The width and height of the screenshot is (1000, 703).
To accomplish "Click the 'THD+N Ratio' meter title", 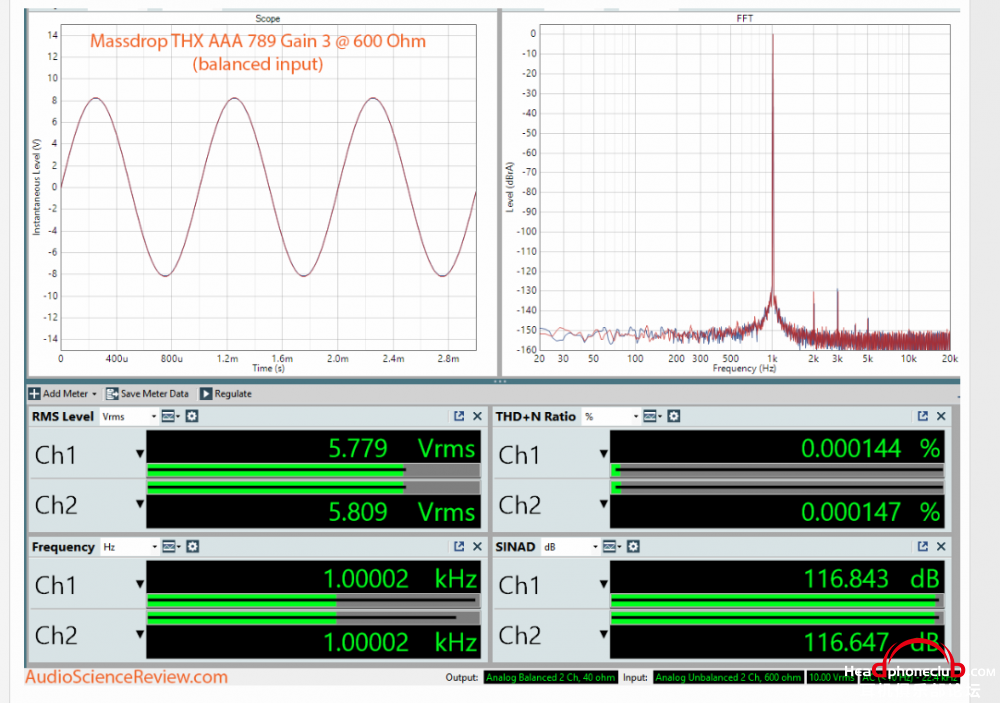I will pos(536,417).
